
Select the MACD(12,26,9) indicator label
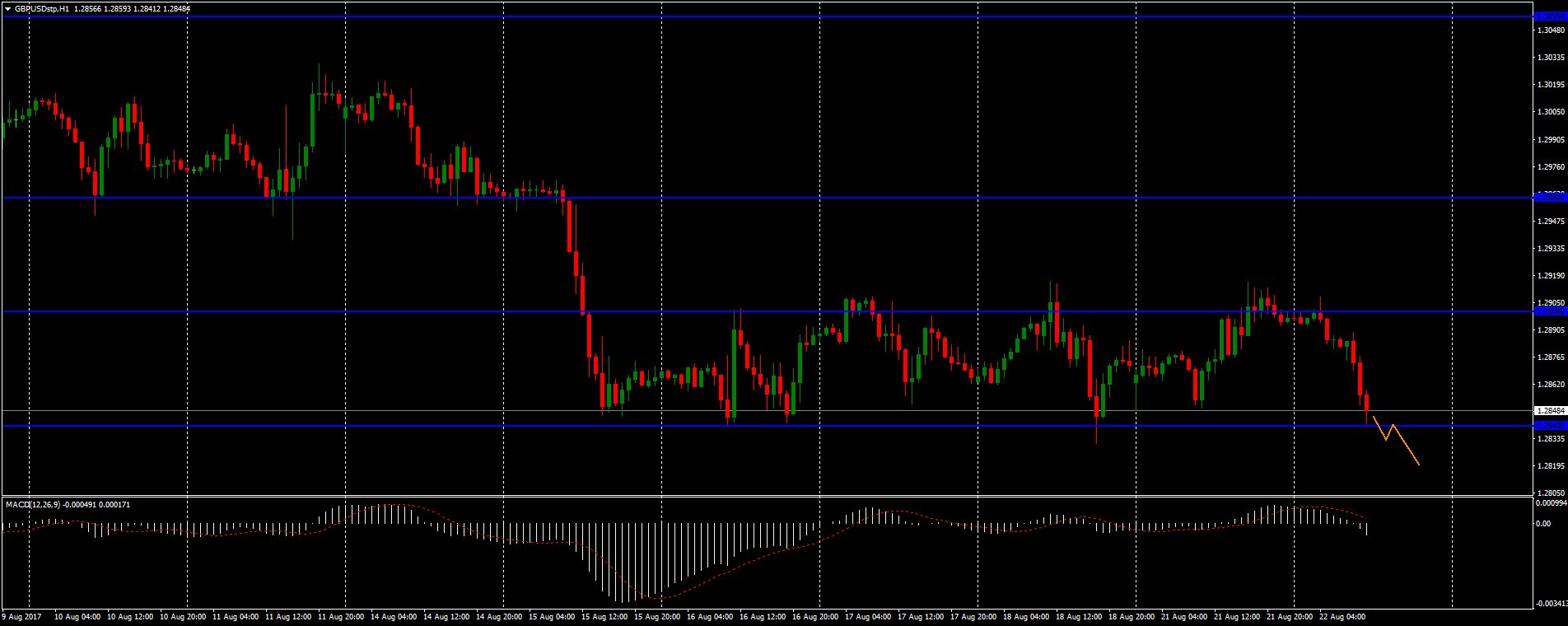32,504
